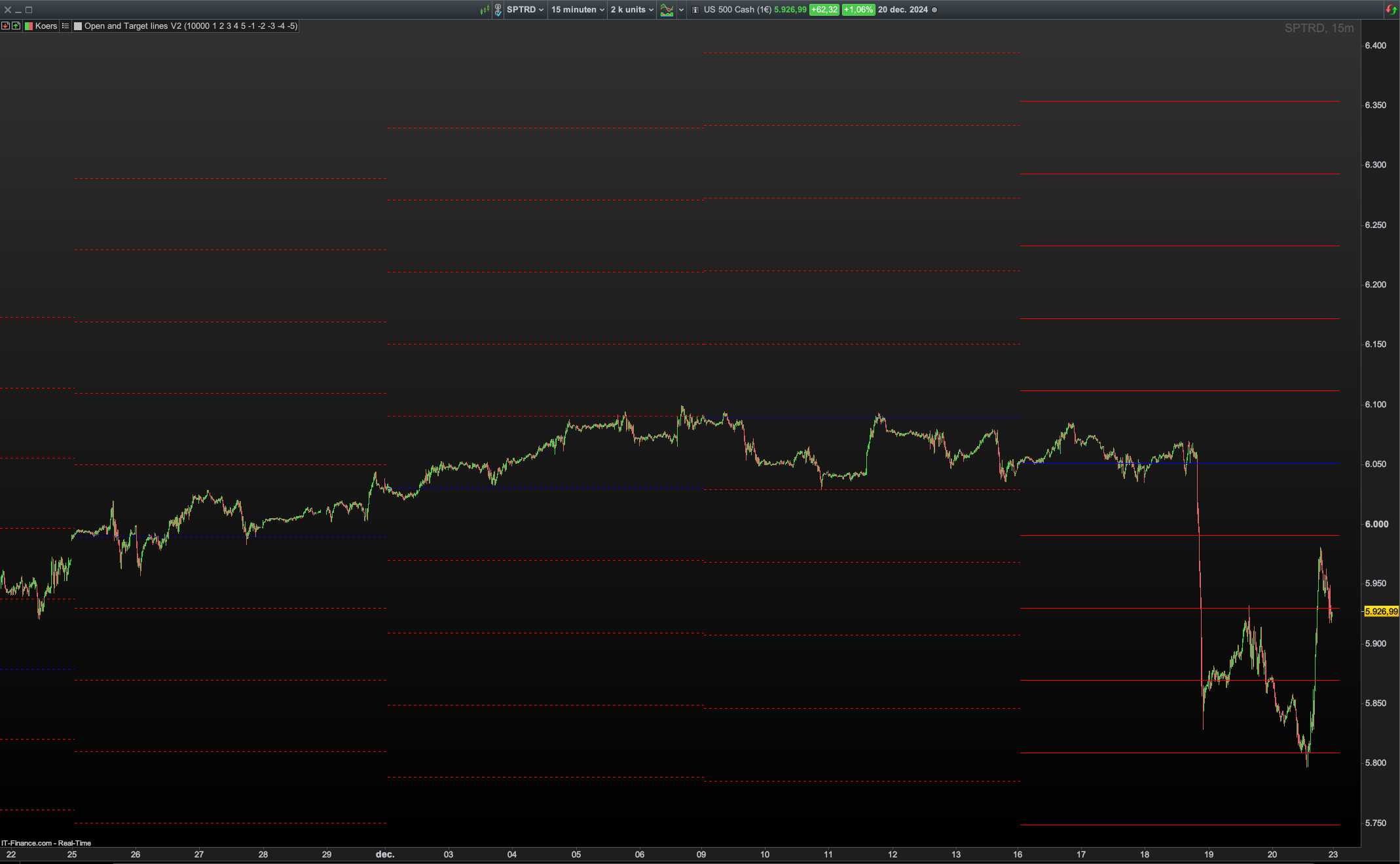Expand the SPTRD instrument dropdown
Viewport: 1400px width, 864px height.
click(x=525, y=10)
